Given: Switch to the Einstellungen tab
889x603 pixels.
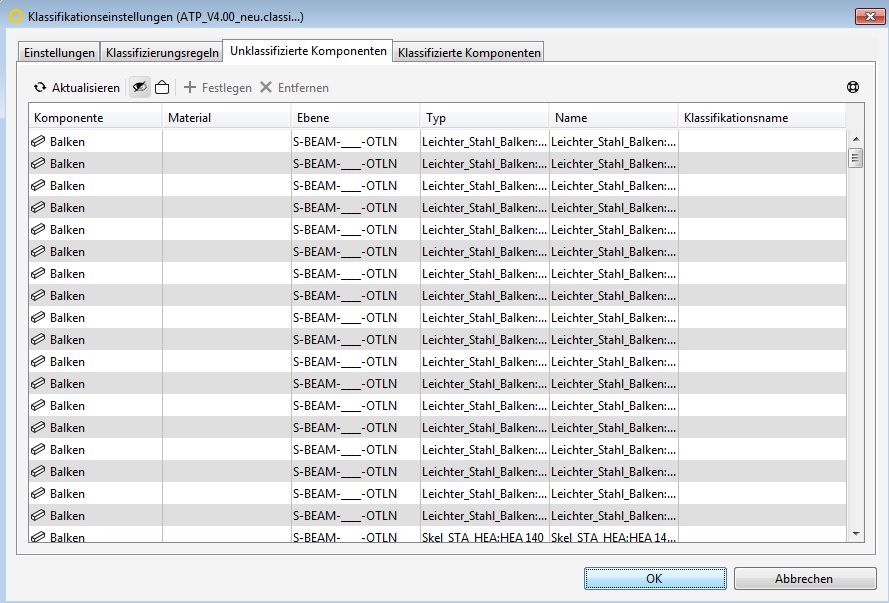Looking at the screenshot, I should point(59,53).
